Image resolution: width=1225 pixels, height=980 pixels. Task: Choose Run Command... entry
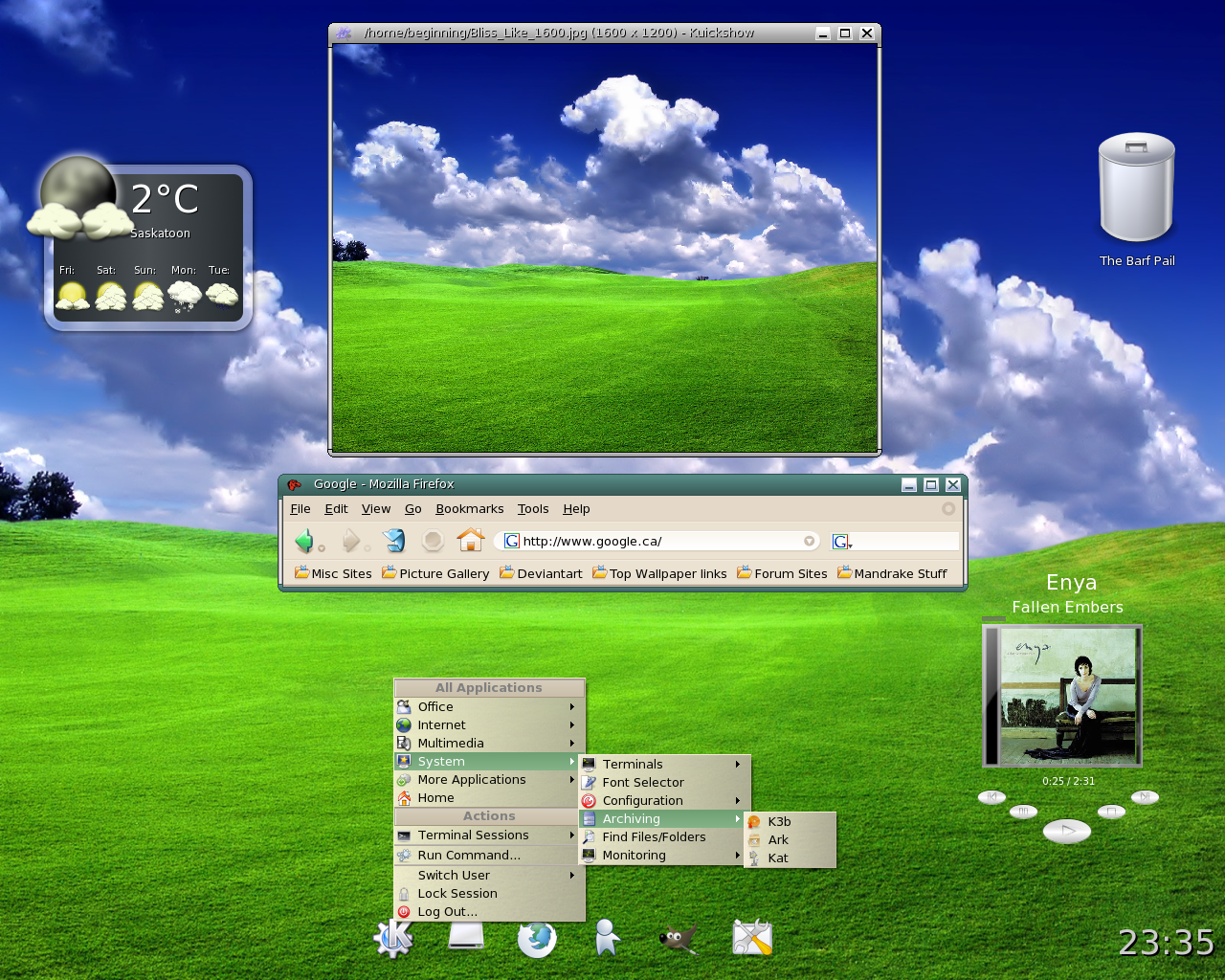[489, 856]
